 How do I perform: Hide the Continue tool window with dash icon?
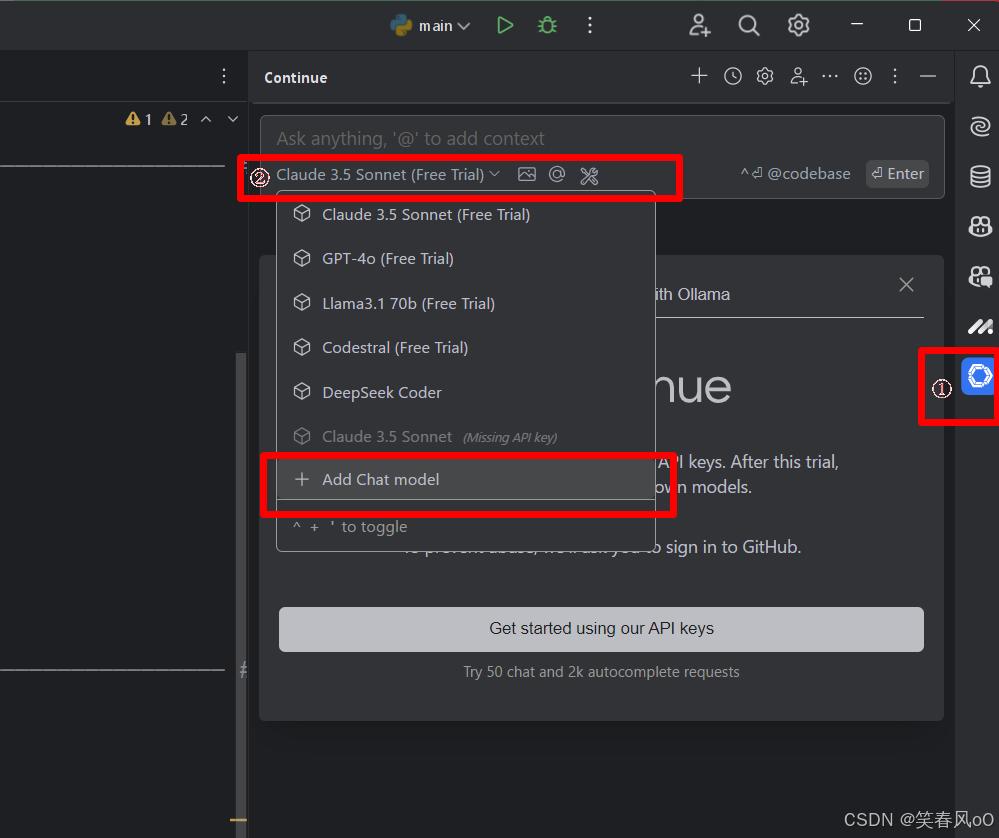pyautogui.click(x=928, y=76)
